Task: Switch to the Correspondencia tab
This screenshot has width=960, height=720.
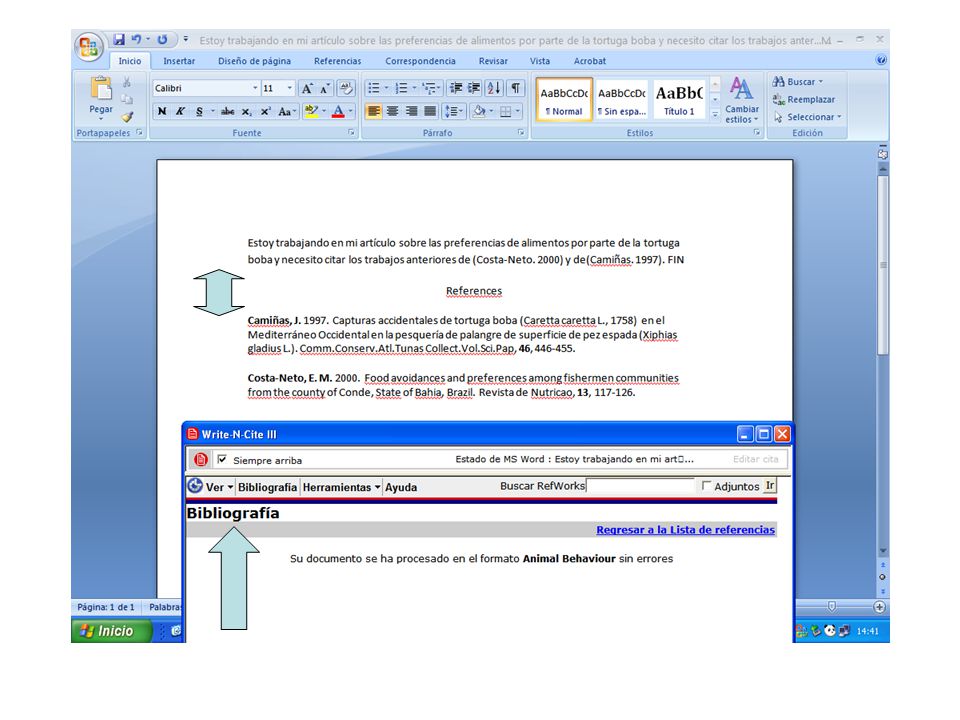Action: coord(420,61)
